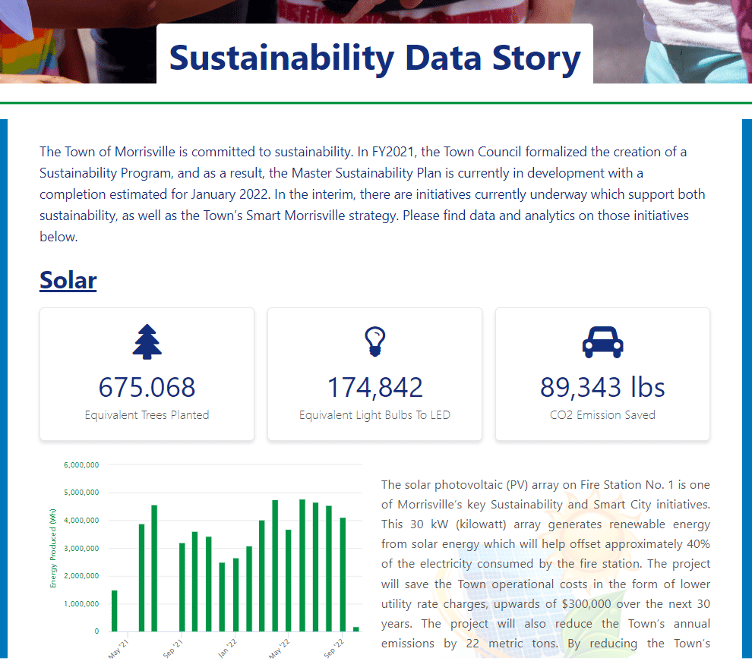Select the 174,842 light bulbs value
The image size is (755, 660).
pyautogui.click(x=375, y=387)
